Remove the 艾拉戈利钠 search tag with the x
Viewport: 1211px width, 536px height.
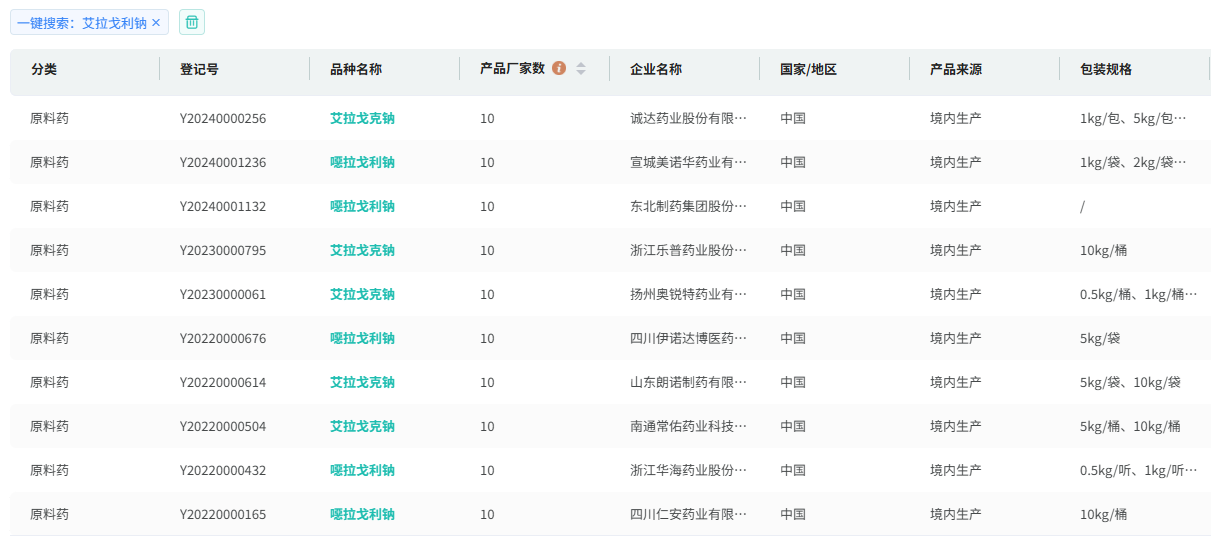156,23
